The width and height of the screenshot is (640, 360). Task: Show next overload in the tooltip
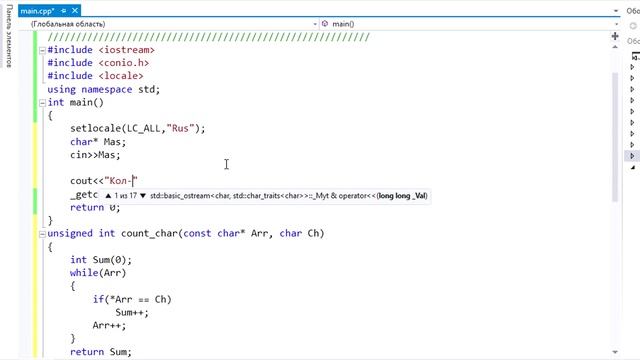143,196
